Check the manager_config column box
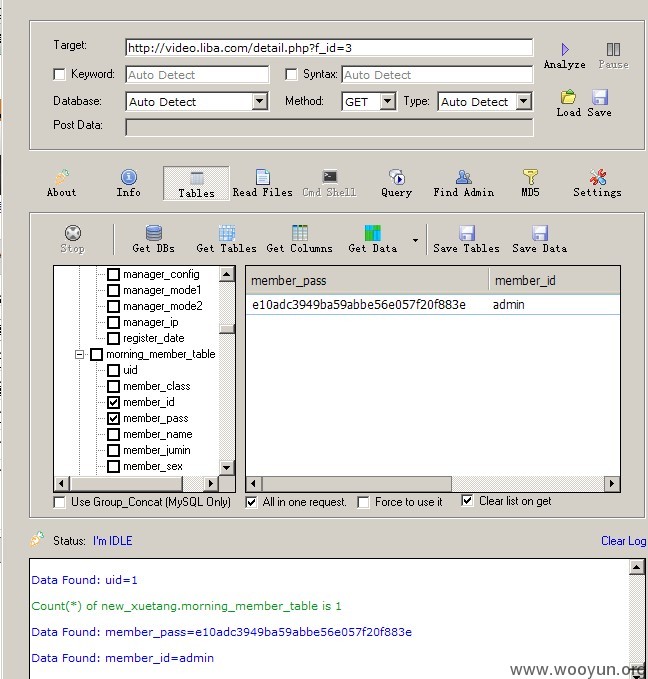The height and width of the screenshot is (679, 648). click(x=113, y=274)
